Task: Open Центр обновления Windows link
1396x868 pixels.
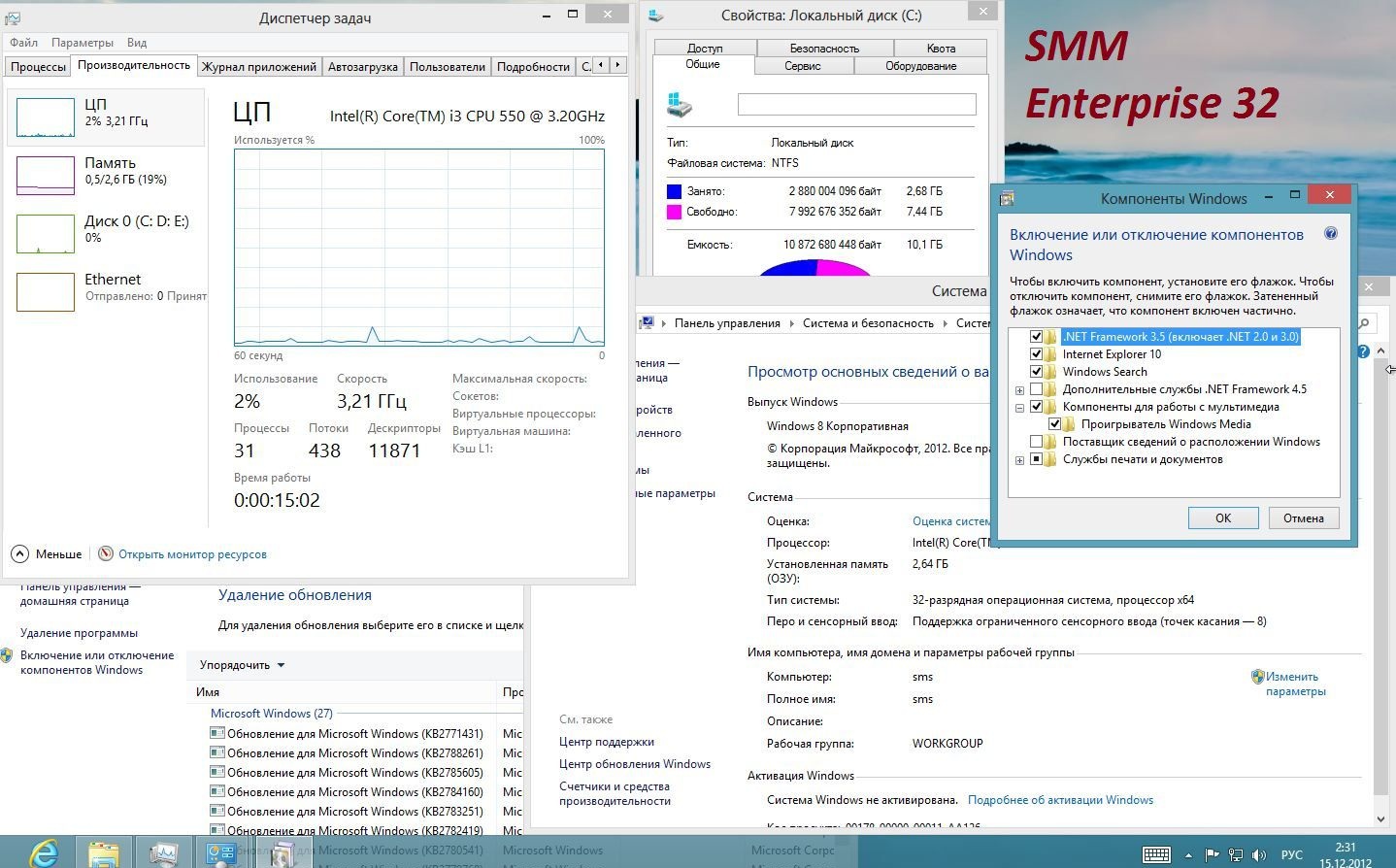Action: tap(635, 764)
